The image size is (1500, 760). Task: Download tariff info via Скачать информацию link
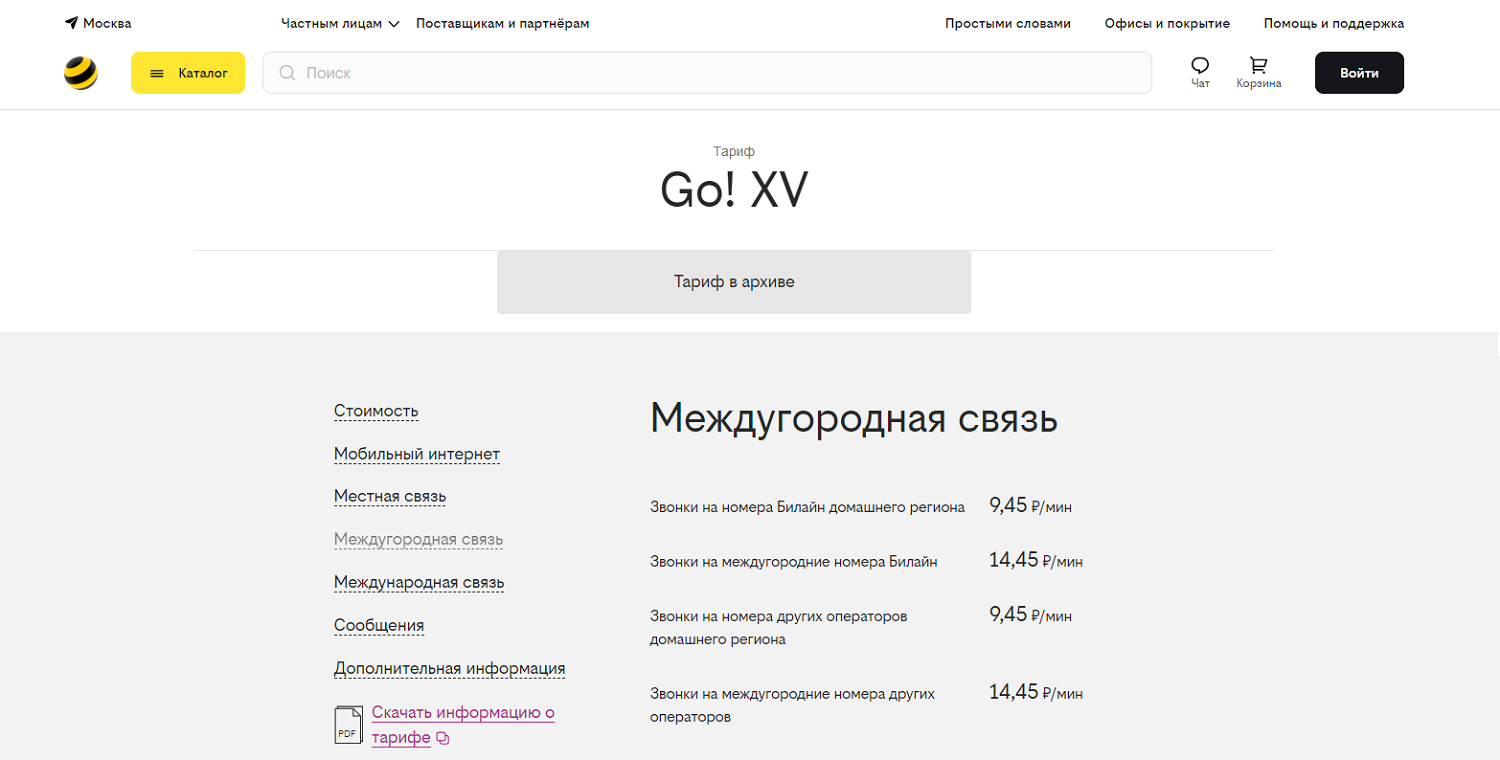pyautogui.click(x=463, y=725)
